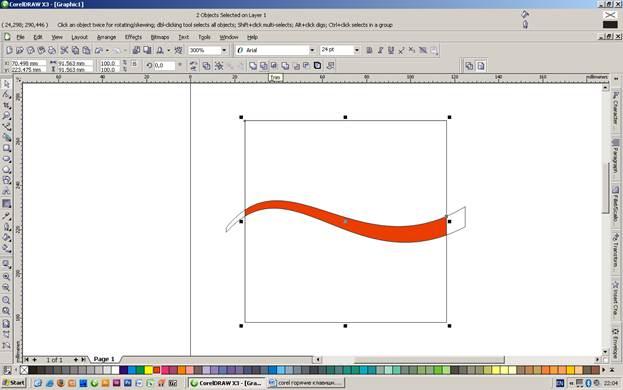This screenshot has height=390, width=623.
Task: Click the Create boundary icon in property bar
Action: point(317,66)
